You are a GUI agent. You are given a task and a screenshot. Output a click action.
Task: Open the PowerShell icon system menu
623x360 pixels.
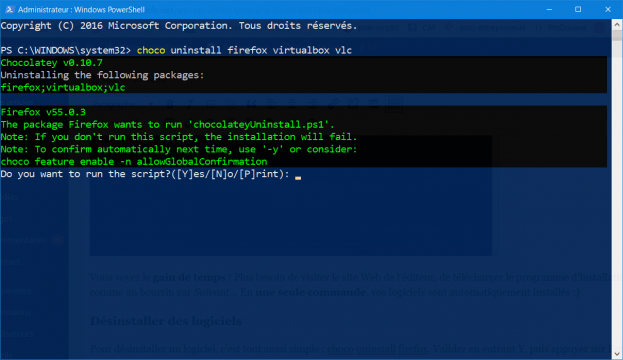pyautogui.click(x=9, y=9)
